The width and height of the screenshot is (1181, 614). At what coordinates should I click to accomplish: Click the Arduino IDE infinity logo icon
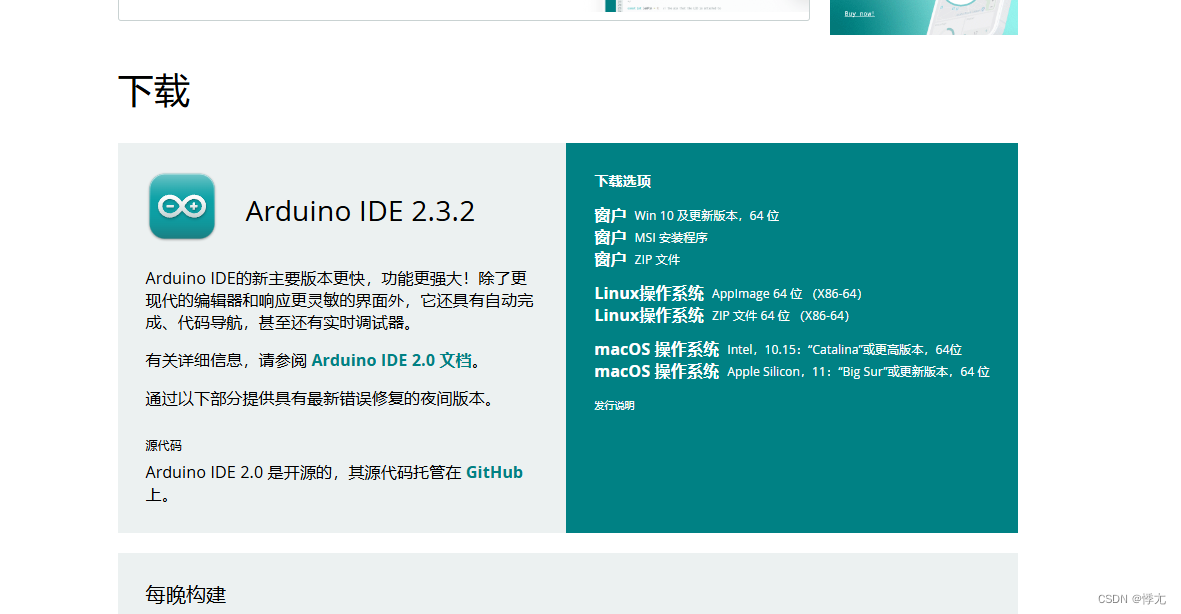(x=182, y=206)
